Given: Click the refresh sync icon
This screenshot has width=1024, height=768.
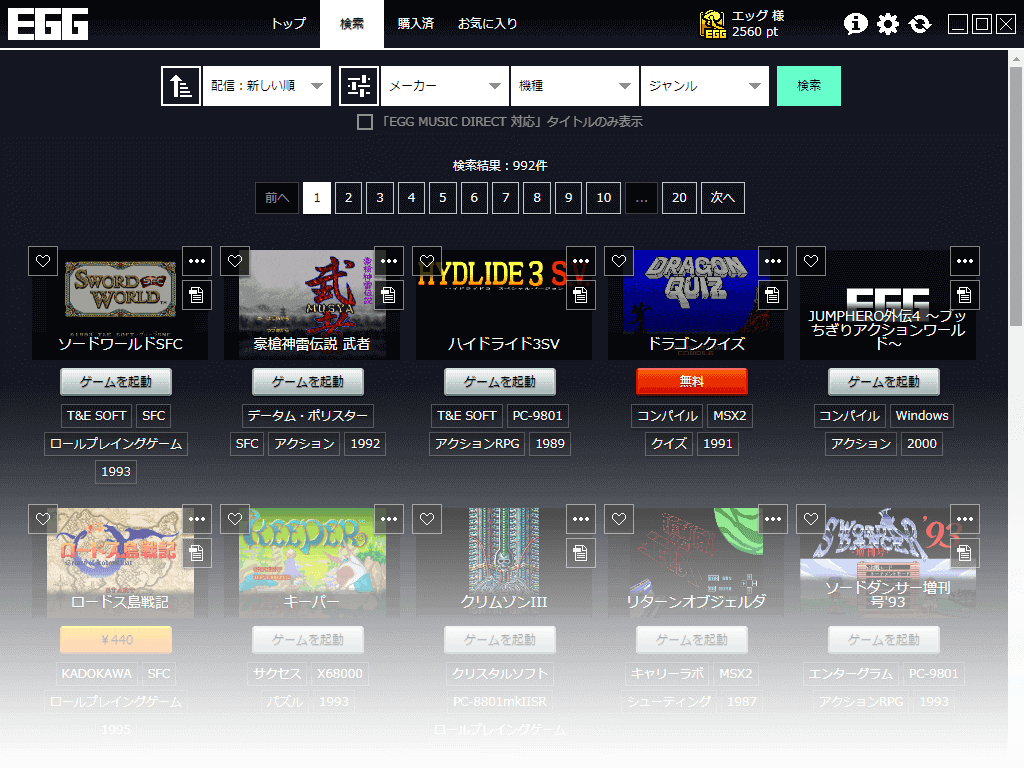Looking at the screenshot, I should 920,24.
